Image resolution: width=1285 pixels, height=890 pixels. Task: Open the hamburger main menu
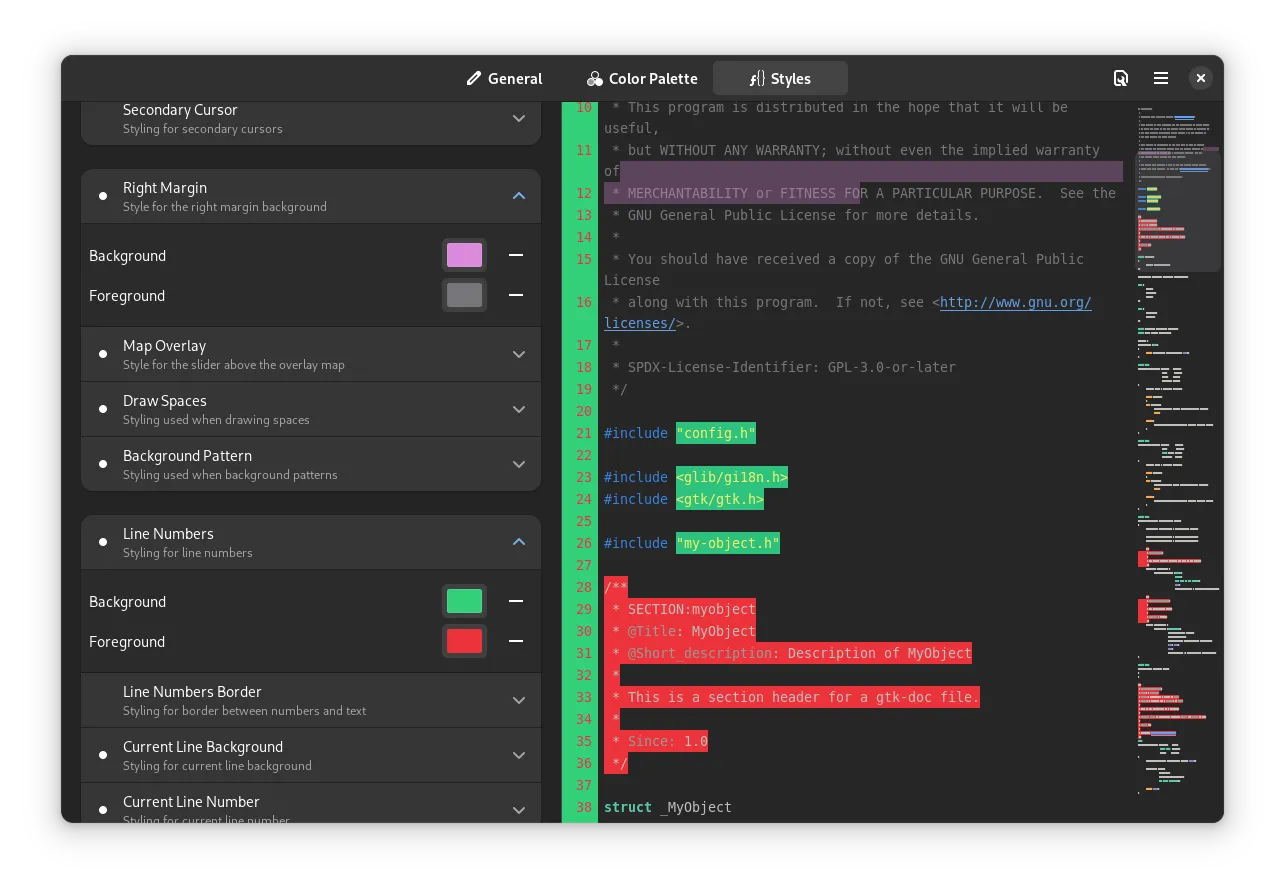(x=1161, y=78)
